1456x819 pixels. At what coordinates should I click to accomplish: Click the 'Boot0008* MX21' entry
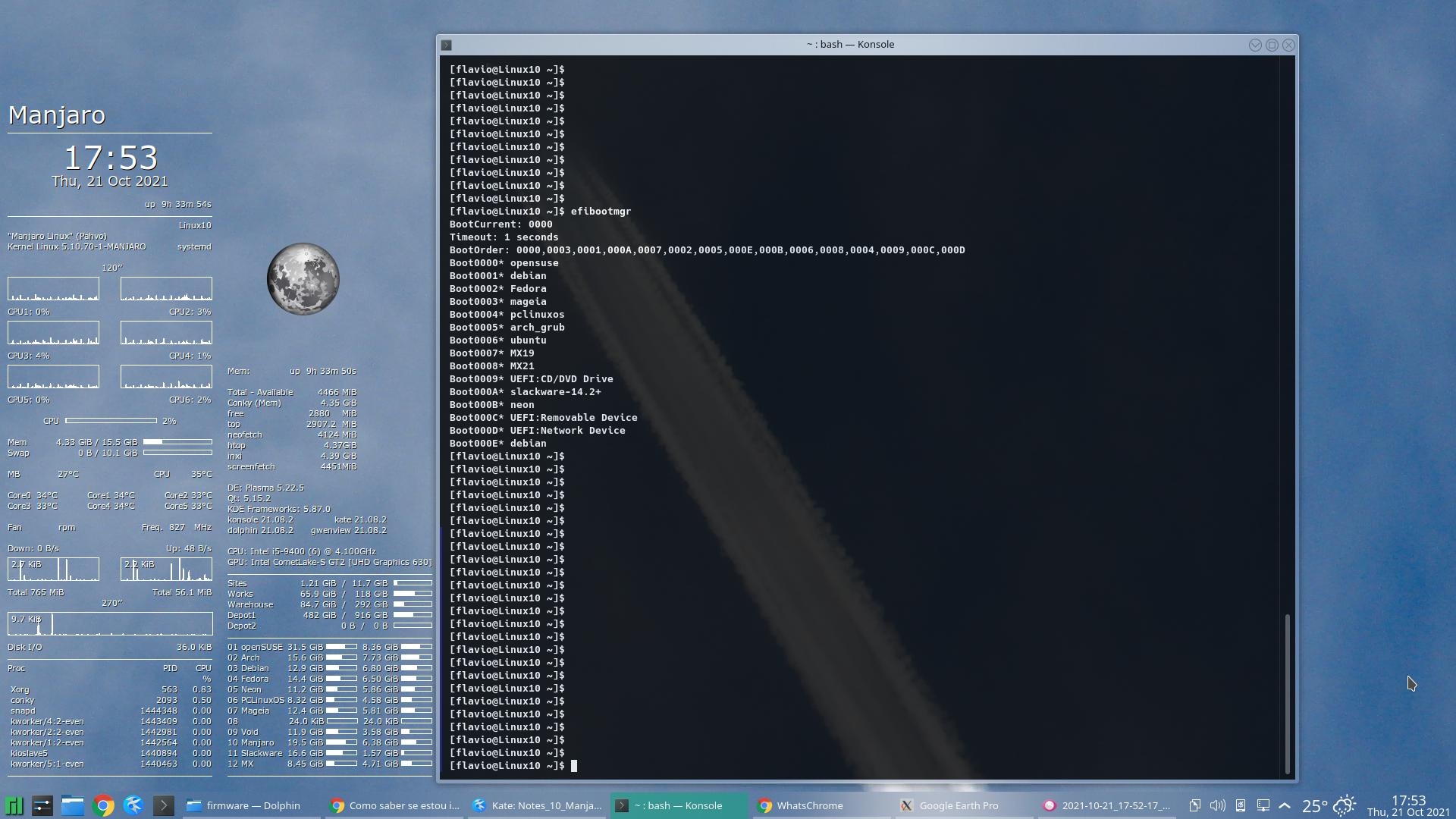point(491,366)
